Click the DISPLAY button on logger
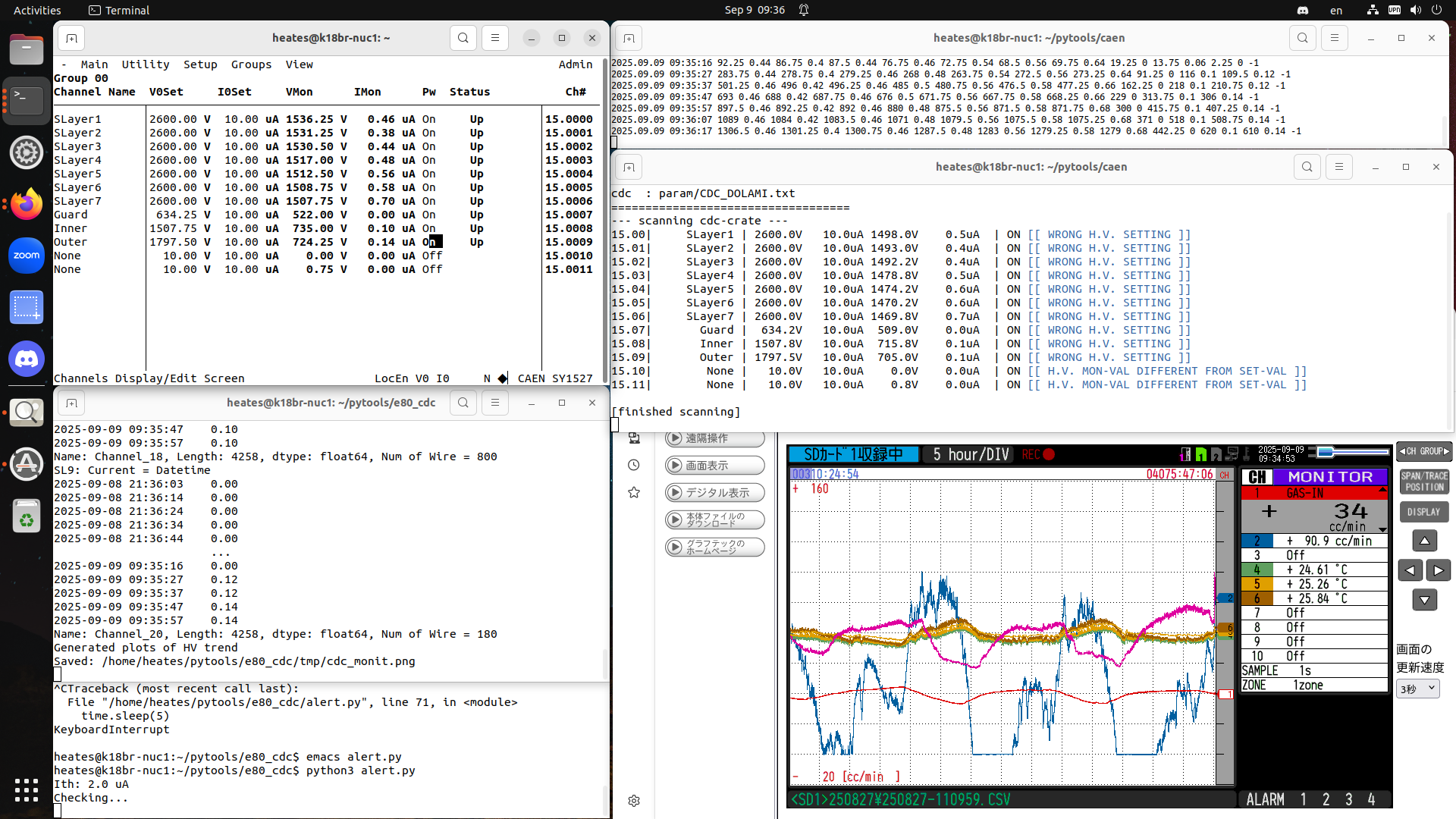The image size is (1456, 819). click(x=1424, y=512)
